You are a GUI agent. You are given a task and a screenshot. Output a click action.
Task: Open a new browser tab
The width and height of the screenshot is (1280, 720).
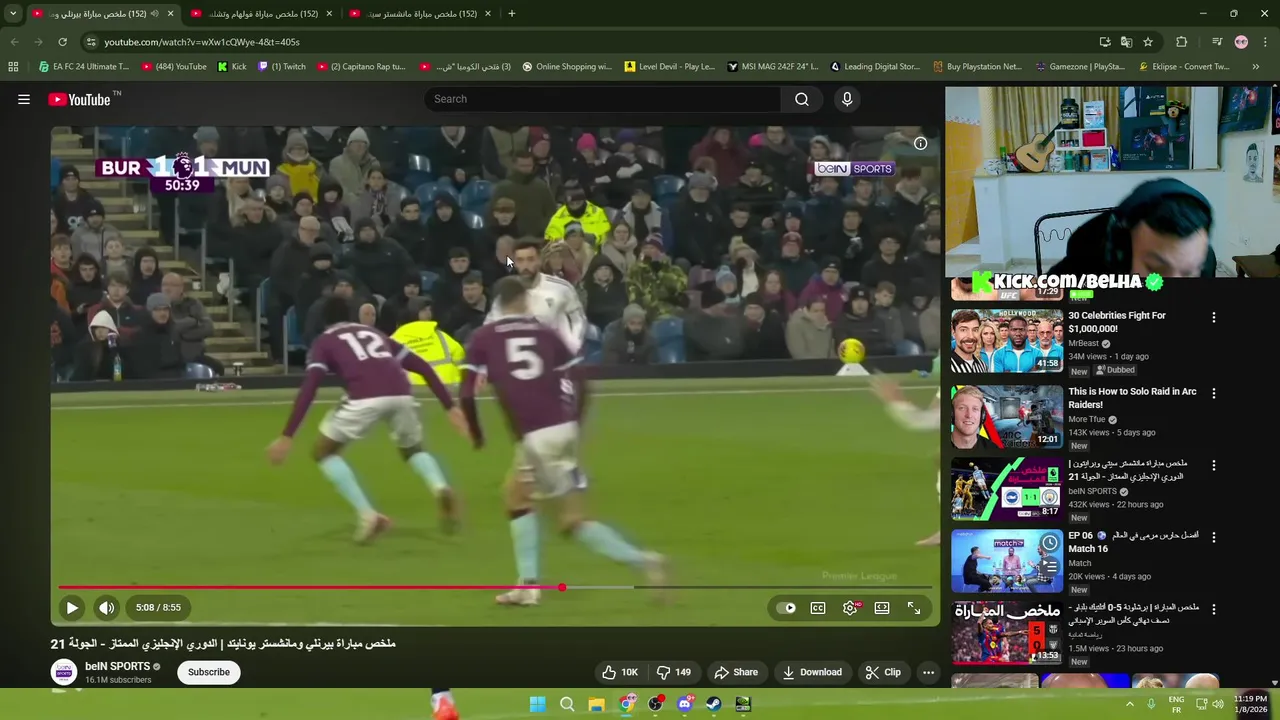click(x=511, y=14)
